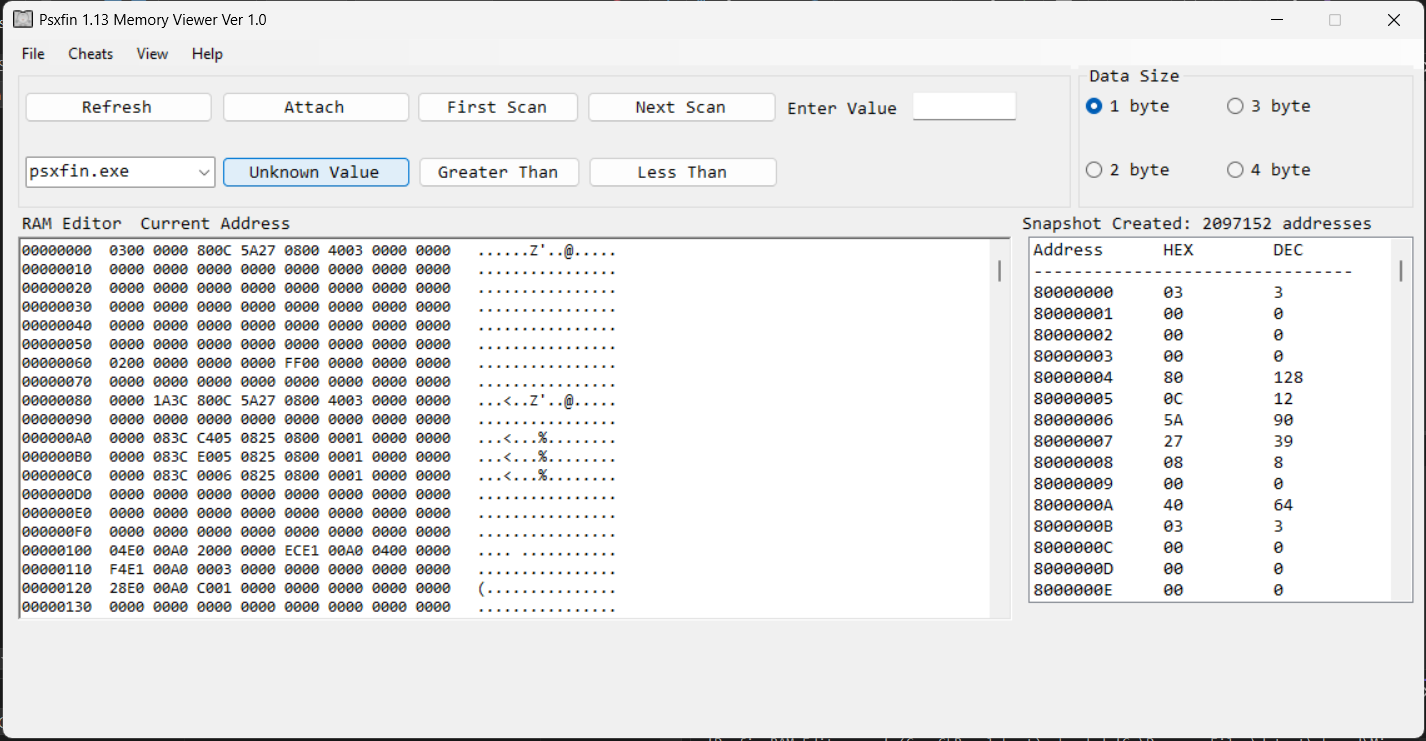Screen dimensions: 1426x741
Task: Click address 000000C0 in the RAM Editor
Action: click(57, 475)
